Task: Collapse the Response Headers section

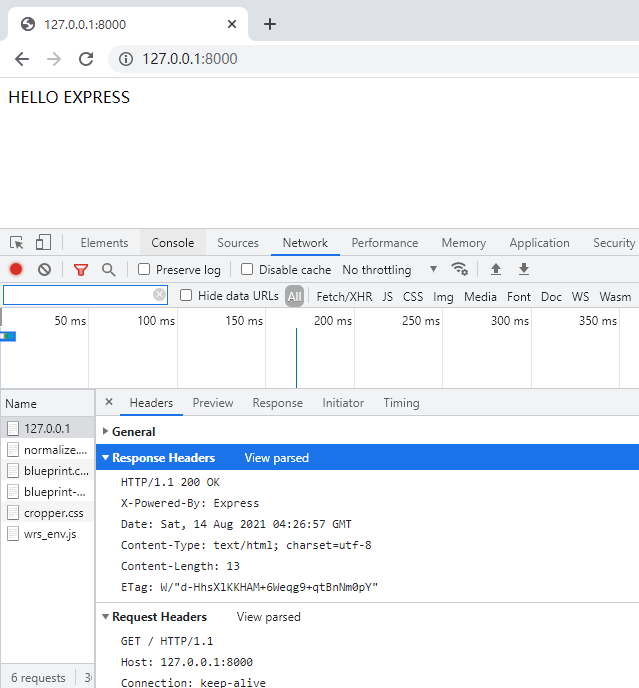Action: tap(105, 458)
